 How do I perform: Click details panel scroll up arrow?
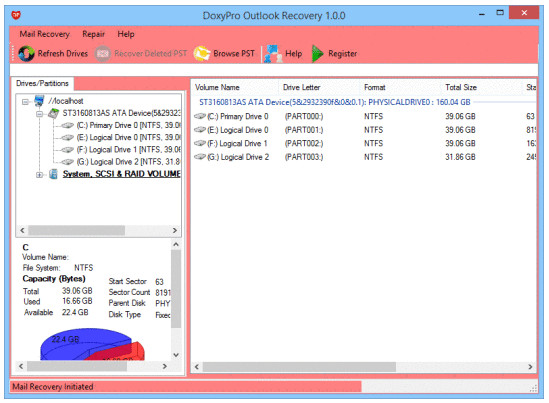[176, 244]
